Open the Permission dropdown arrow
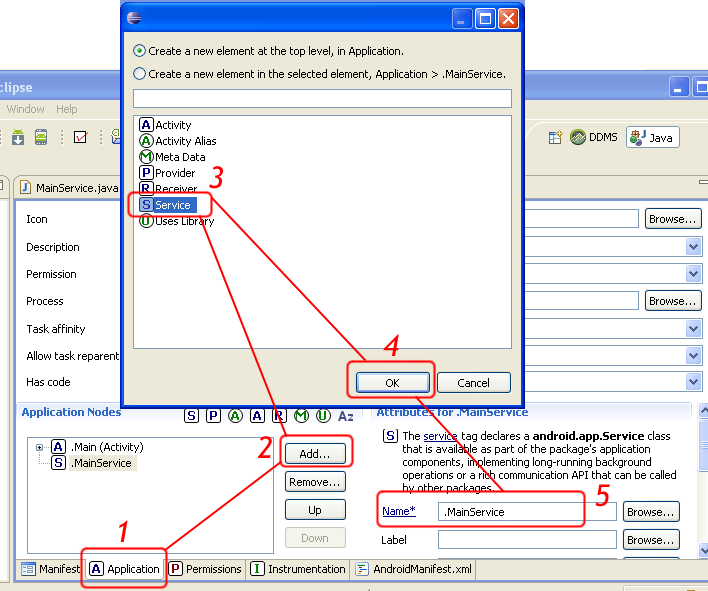Screen dimensions: 708x591 coord(694,274)
